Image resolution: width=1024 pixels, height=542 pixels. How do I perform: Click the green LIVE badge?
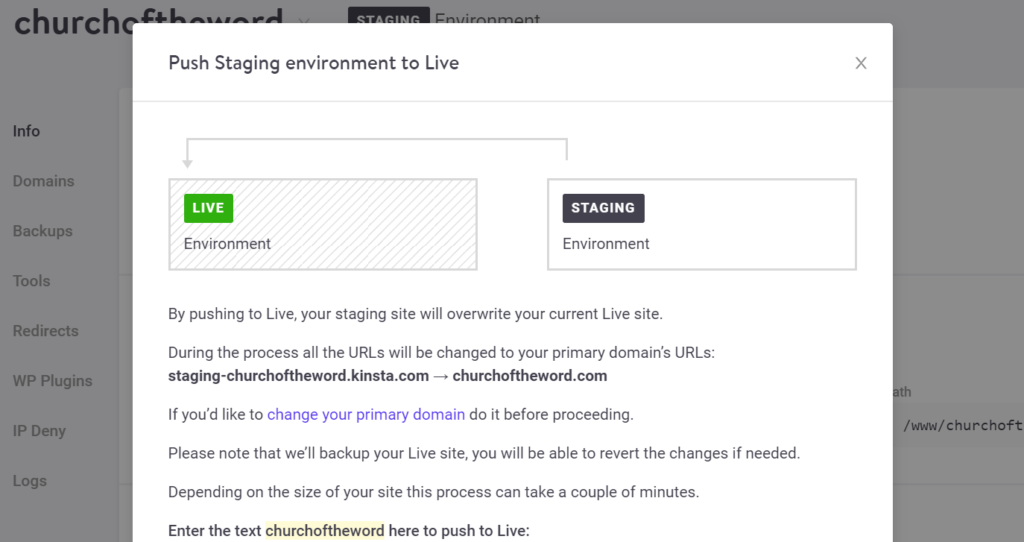pos(208,208)
